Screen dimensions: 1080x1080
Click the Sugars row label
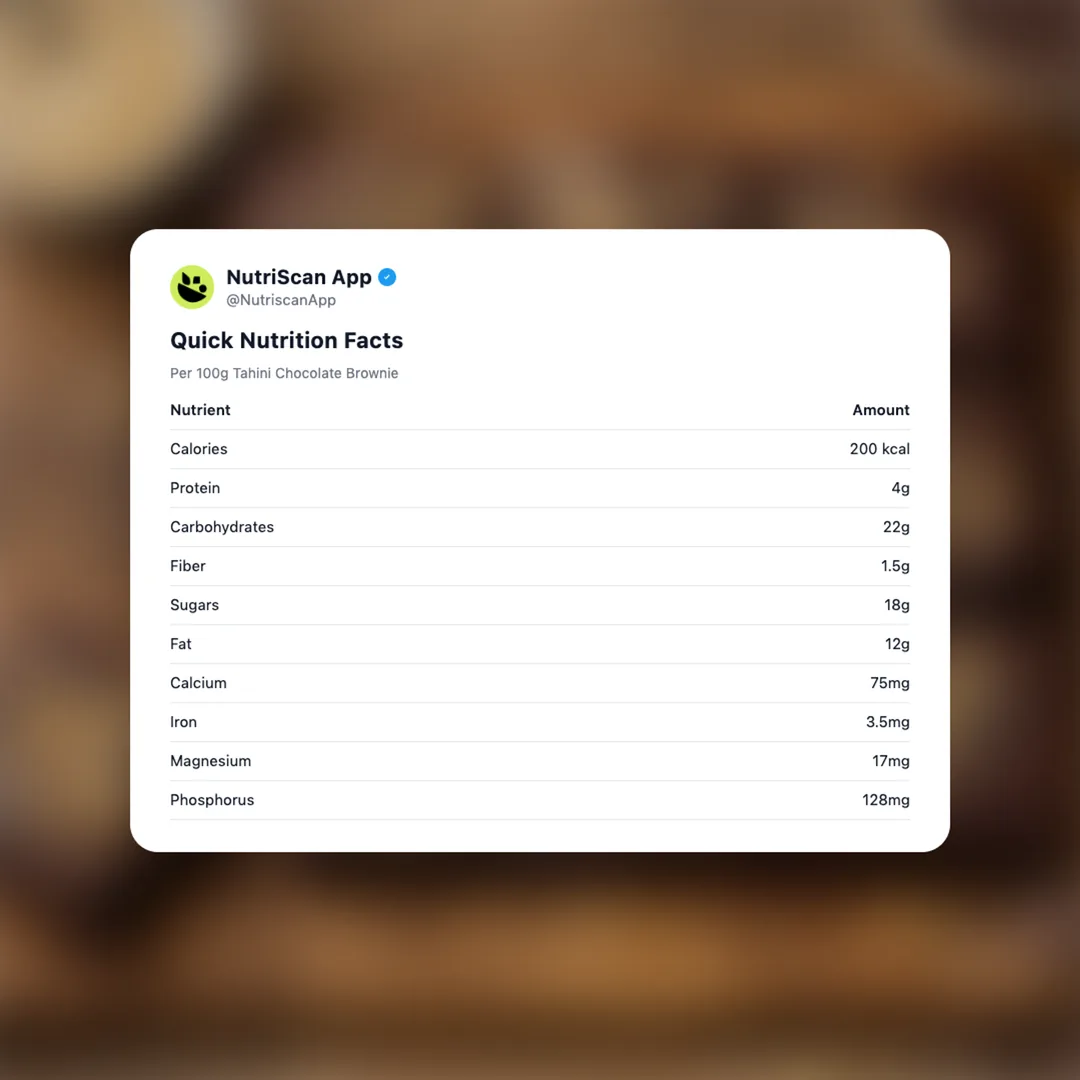click(x=194, y=605)
